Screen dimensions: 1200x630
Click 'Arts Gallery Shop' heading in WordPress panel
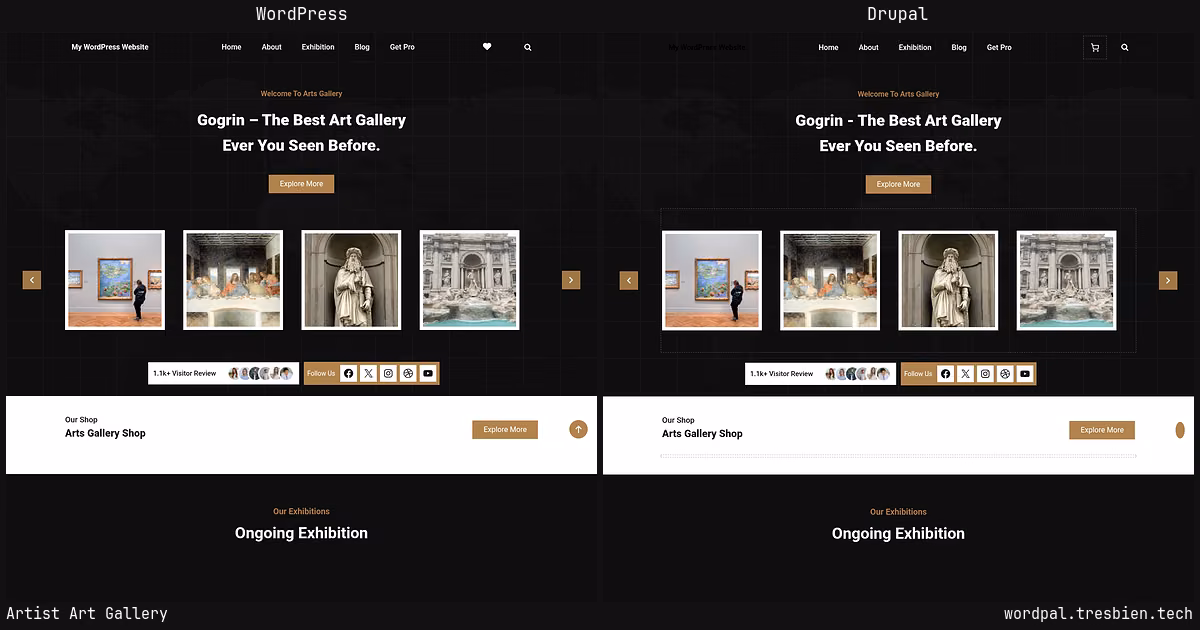tap(105, 433)
